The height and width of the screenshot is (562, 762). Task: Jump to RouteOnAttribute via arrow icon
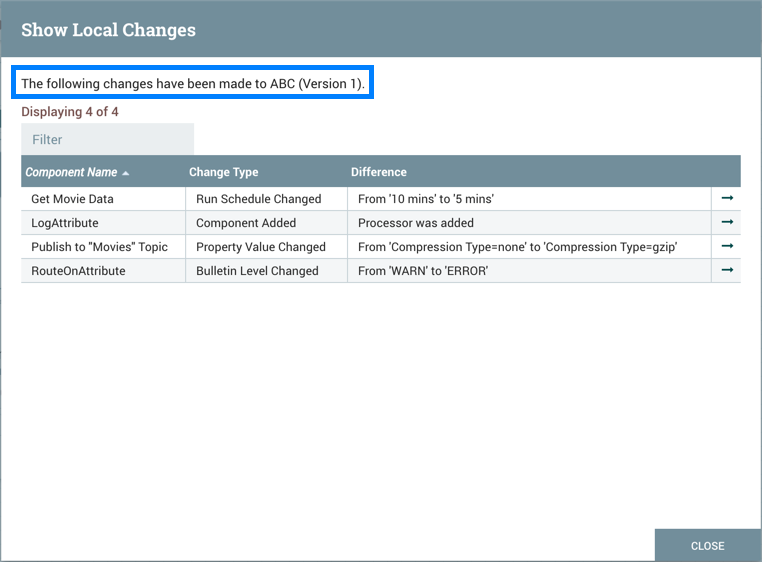(x=727, y=270)
